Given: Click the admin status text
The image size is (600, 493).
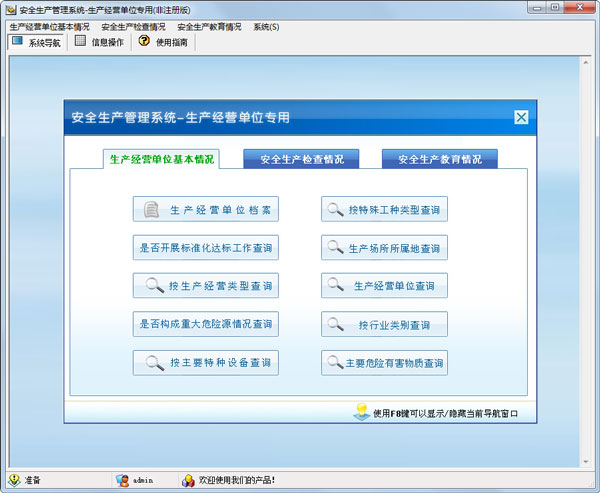Looking at the screenshot, I should 143,480.
